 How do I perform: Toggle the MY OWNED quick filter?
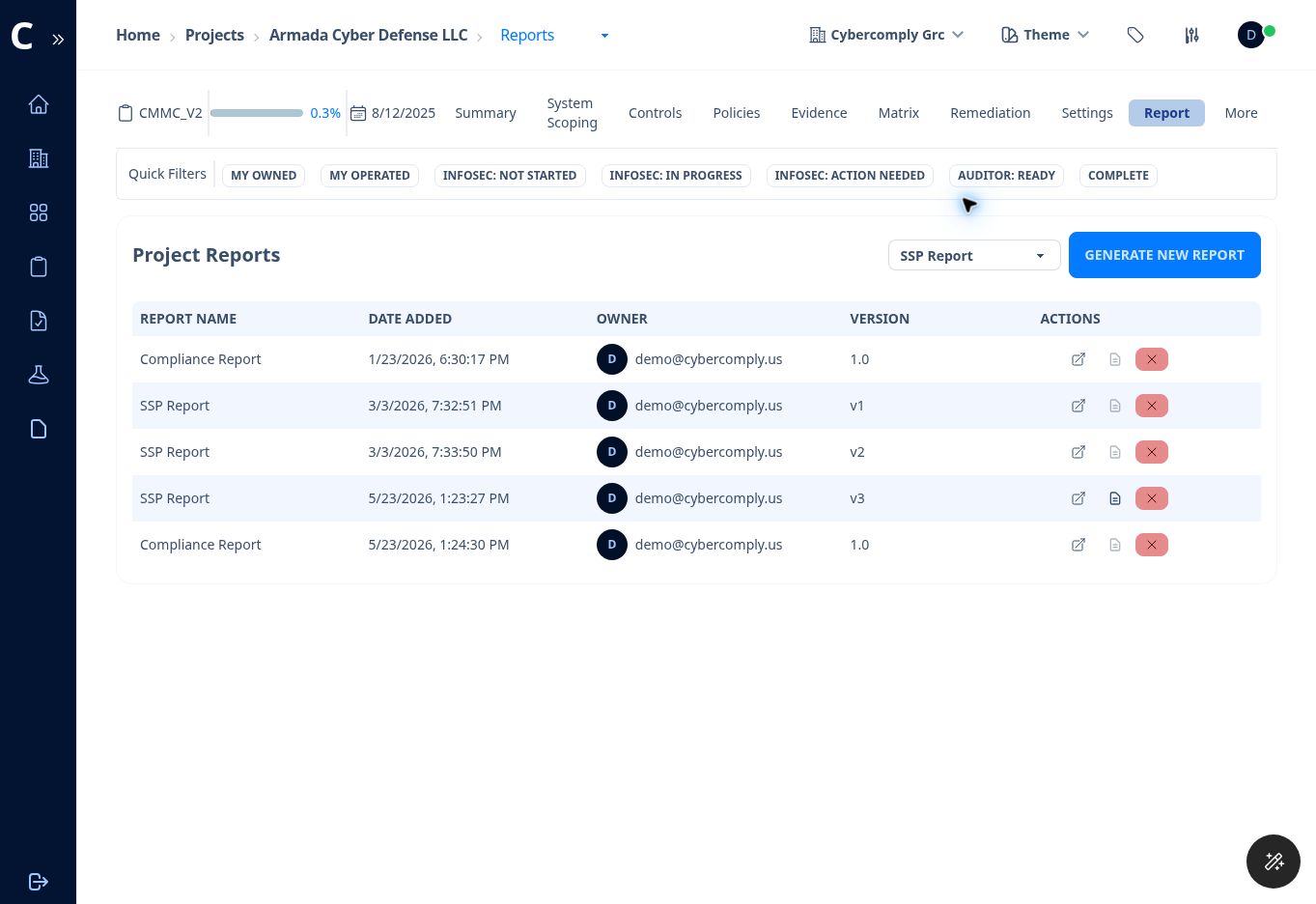coord(264,176)
